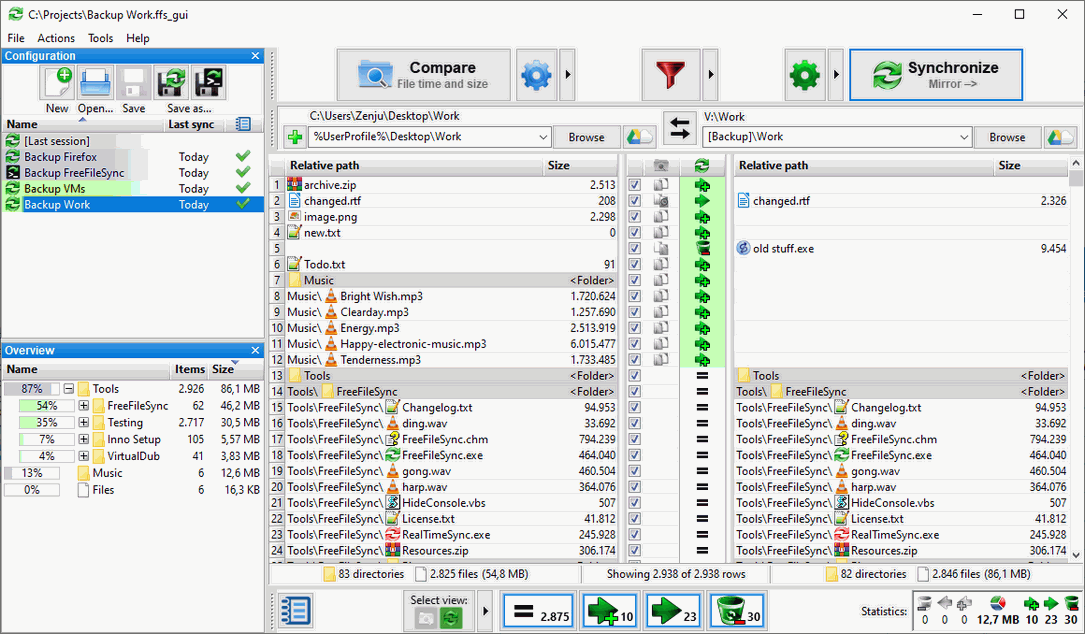
Task: Select Backup Firefox configuration
Action: [133, 157]
